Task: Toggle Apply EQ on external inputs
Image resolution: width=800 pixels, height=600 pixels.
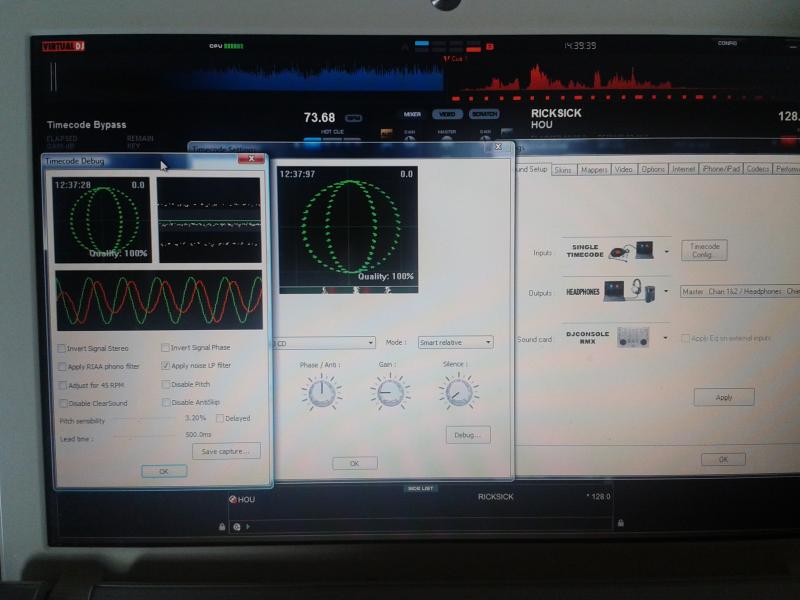Action: pos(686,338)
